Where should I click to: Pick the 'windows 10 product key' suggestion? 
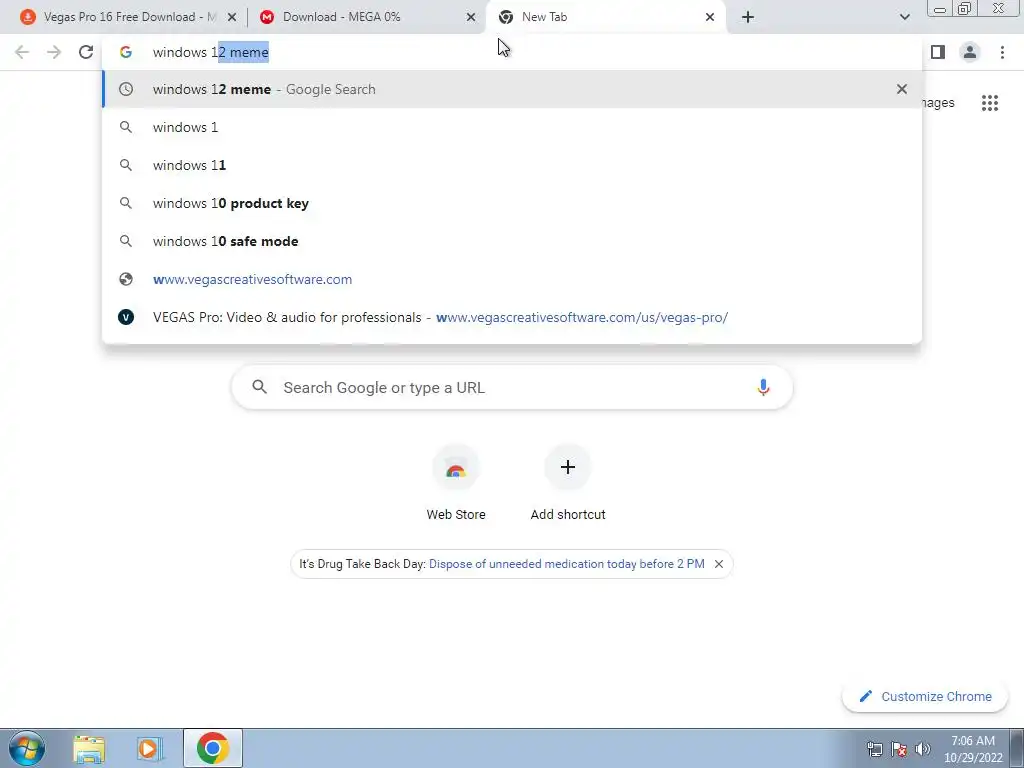click(512, 203)
